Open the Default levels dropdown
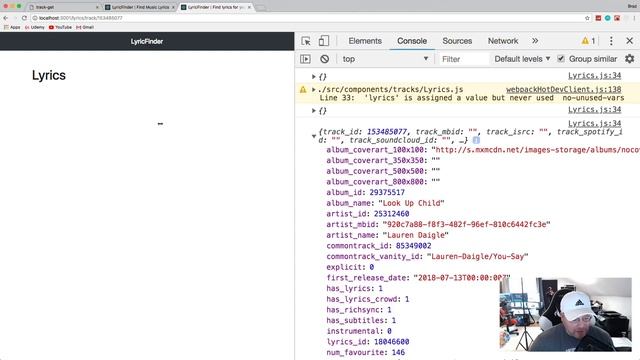This screenshot has height=360, width=640. click(x=522, y=59)
